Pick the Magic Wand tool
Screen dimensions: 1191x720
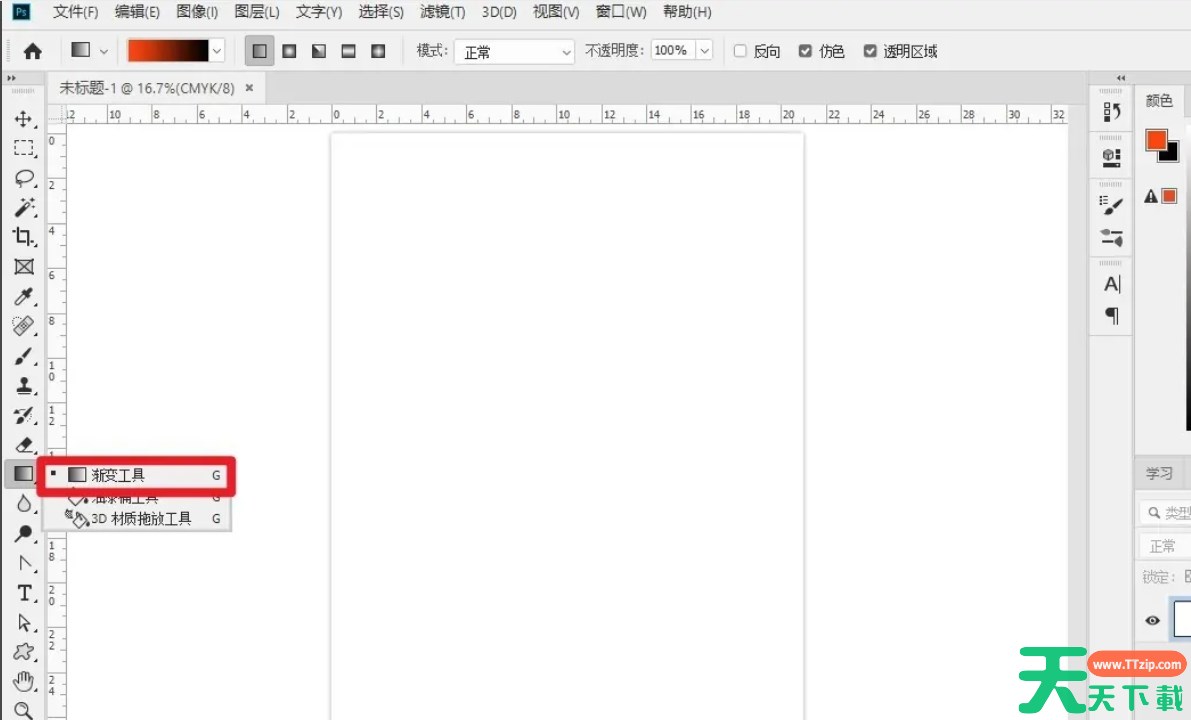tap(23, 208)
